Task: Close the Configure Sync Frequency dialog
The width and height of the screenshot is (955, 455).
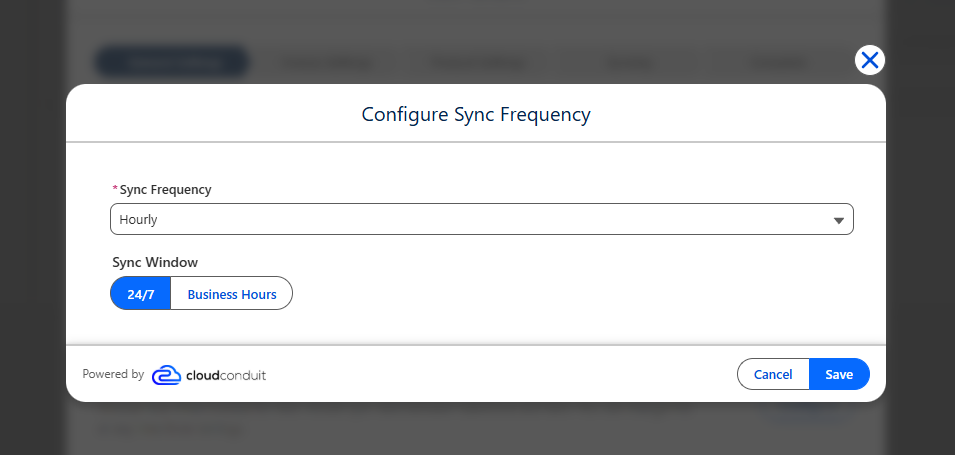Action: pyautogui.click(x=870, y=60)
